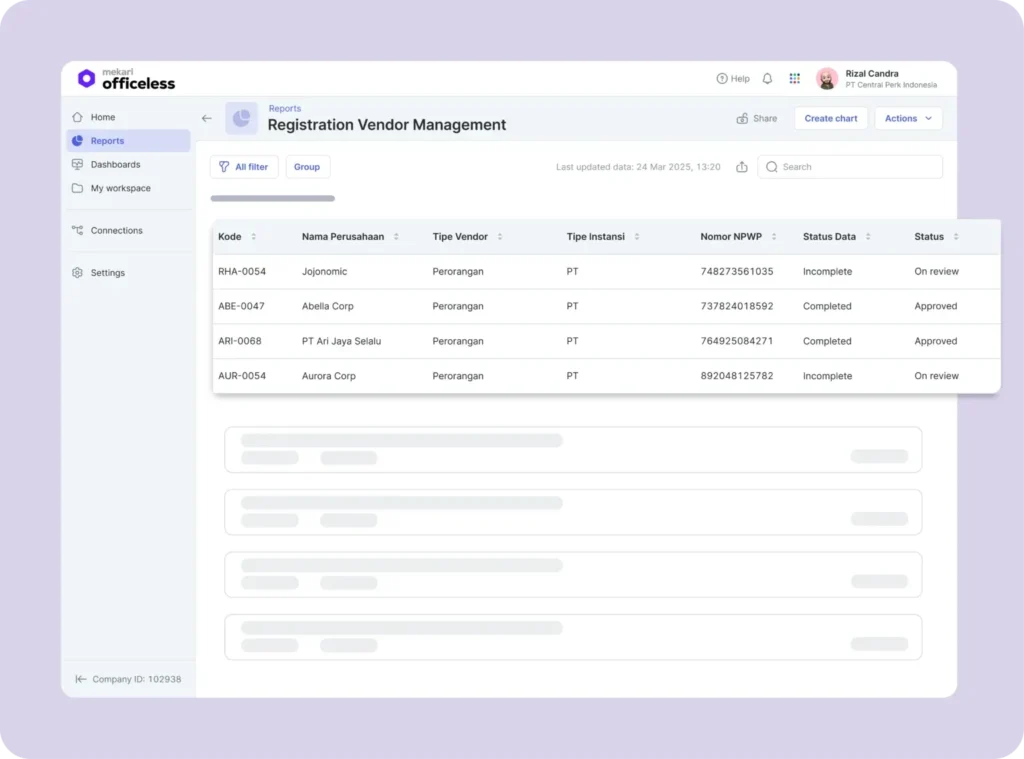Viewport: 1024px width, 759px height.
Task: Click the Create chart button
Action: 831,118
